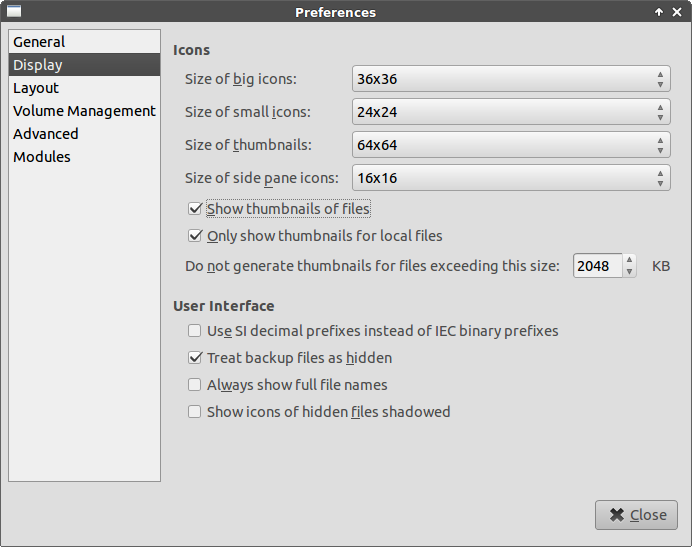
Task: Open the General preferences page
Action: [x=84, y=42]
